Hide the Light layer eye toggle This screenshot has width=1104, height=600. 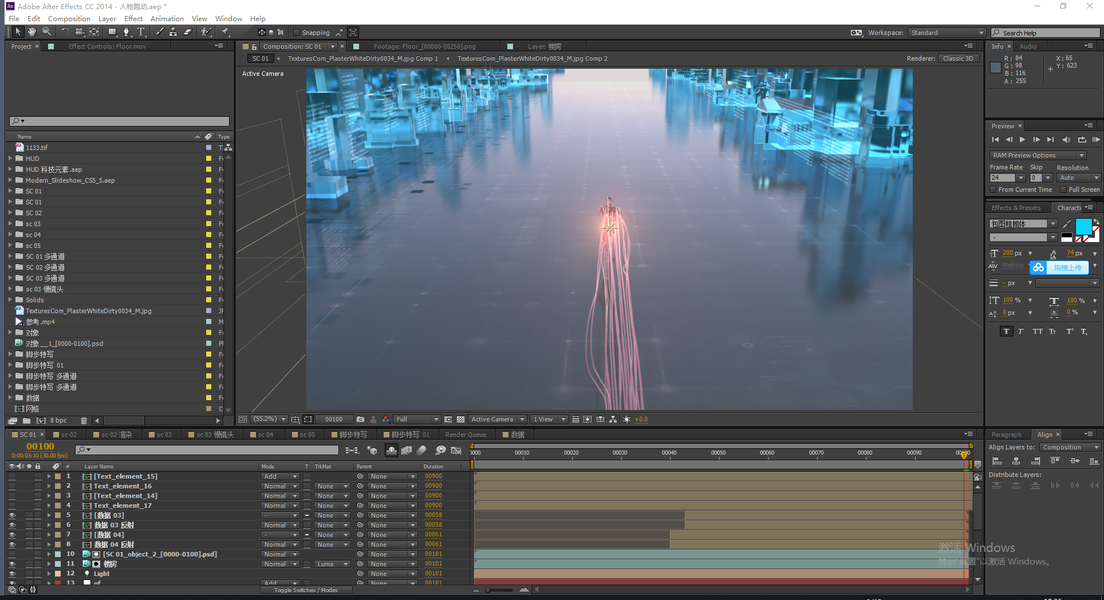(x=12, y=574)
